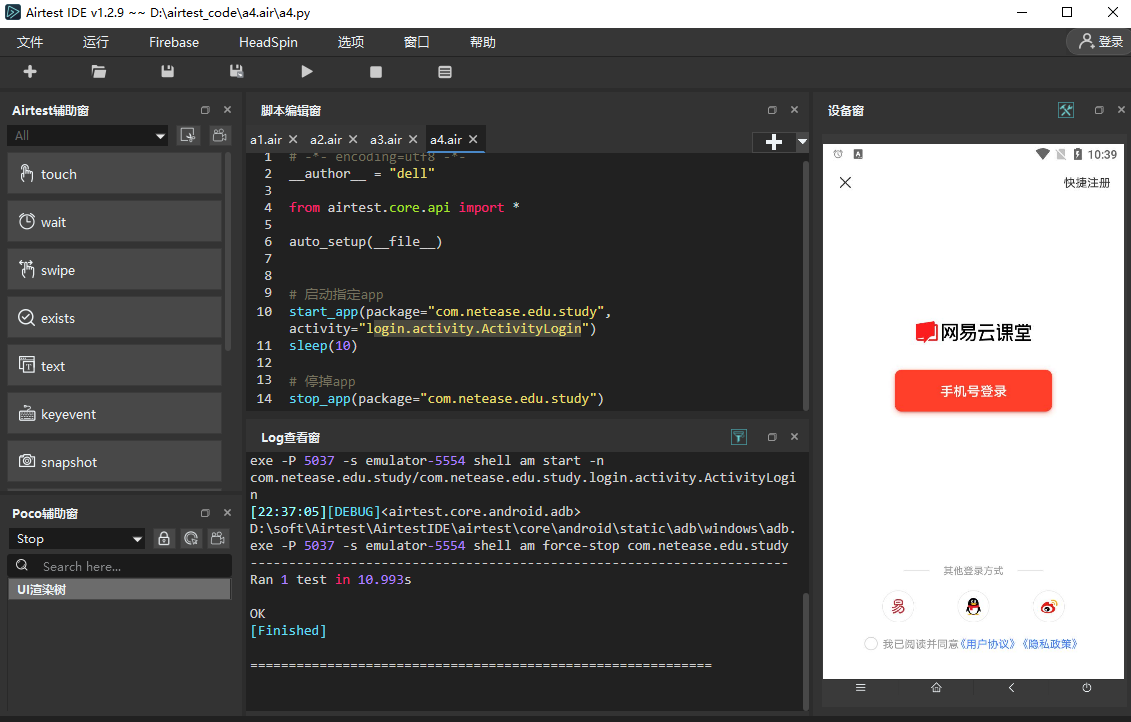Image resolution: width=1131 pixels, height=722 pixels.
Task: Tap 快捷注册 on the device screen
Action: pyautogui.click(x=1086, y=182)
